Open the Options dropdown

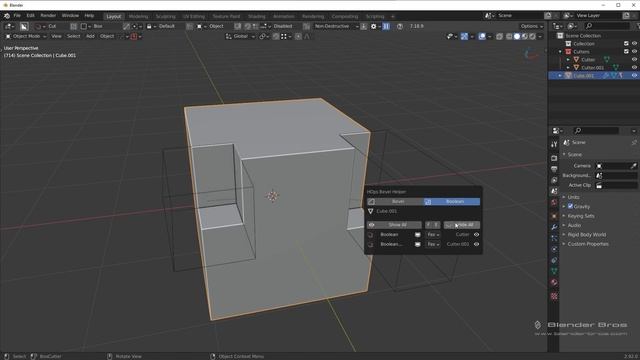pos(532,26)
